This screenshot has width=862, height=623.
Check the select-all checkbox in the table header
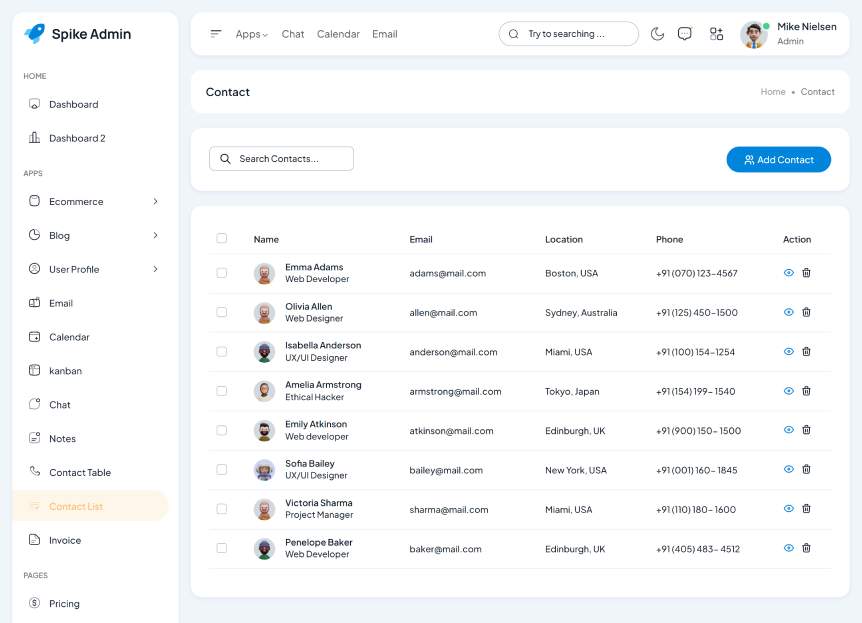tap(222, 239)
